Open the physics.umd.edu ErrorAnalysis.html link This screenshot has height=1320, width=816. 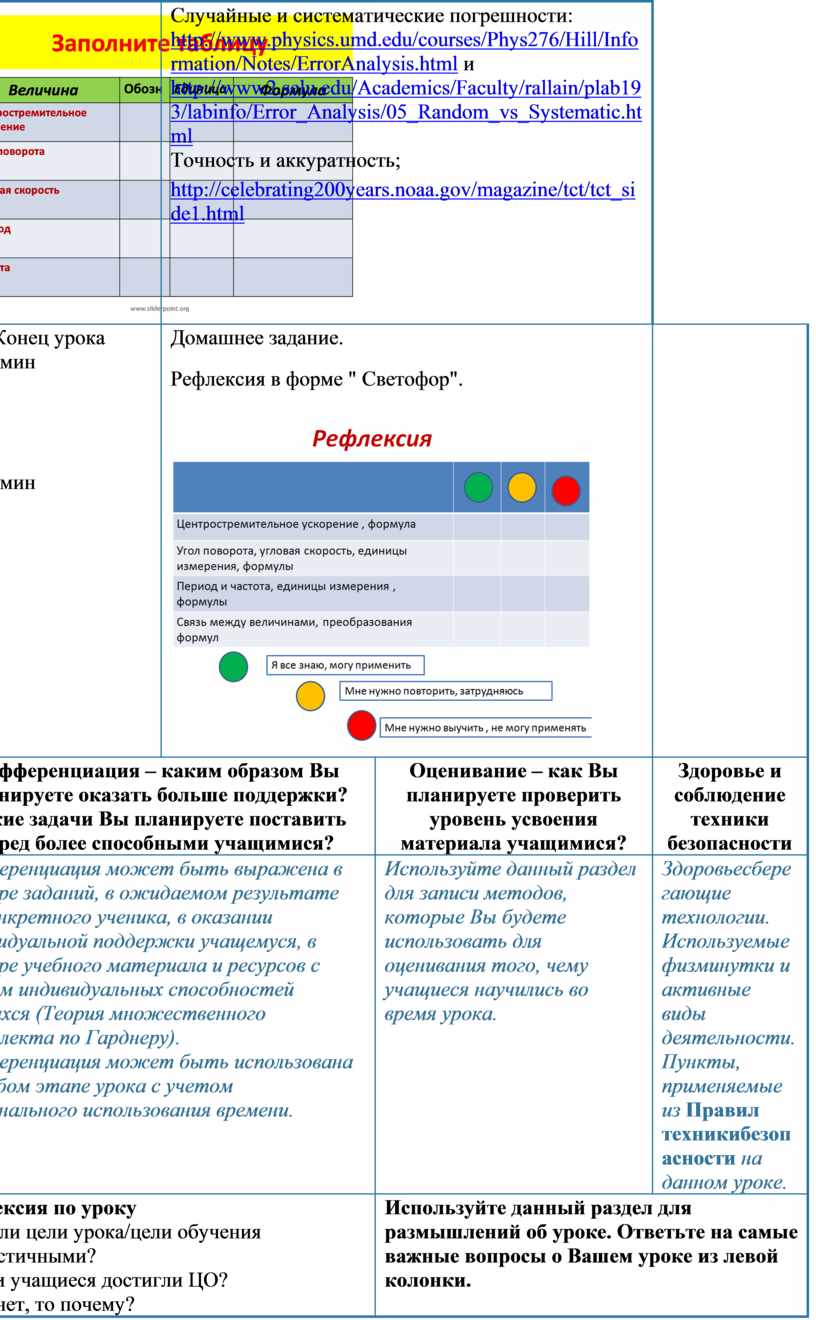click(x=404, y=52)
